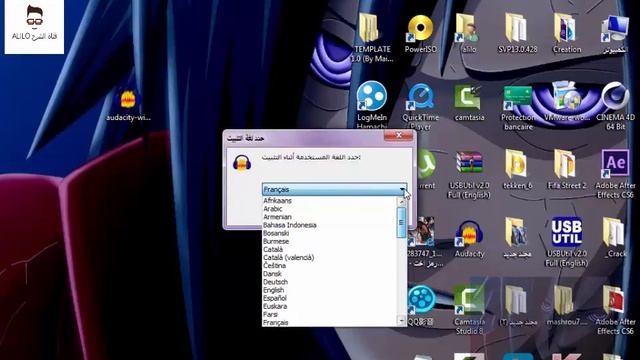Launch LogMeIn Hamachi shortcut

tap(371, 96)
